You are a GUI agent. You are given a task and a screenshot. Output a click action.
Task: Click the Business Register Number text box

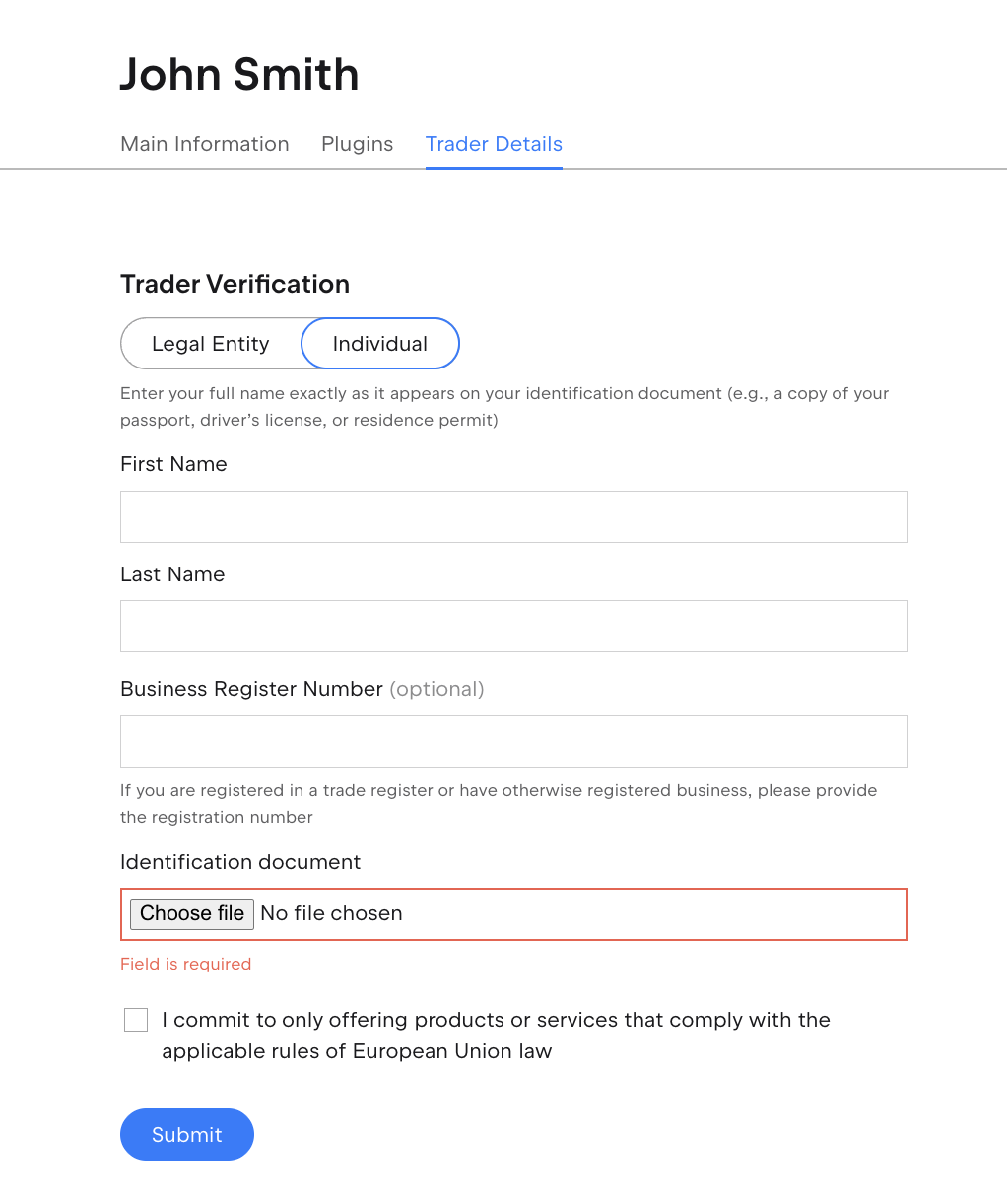click(x=513, y=741)
